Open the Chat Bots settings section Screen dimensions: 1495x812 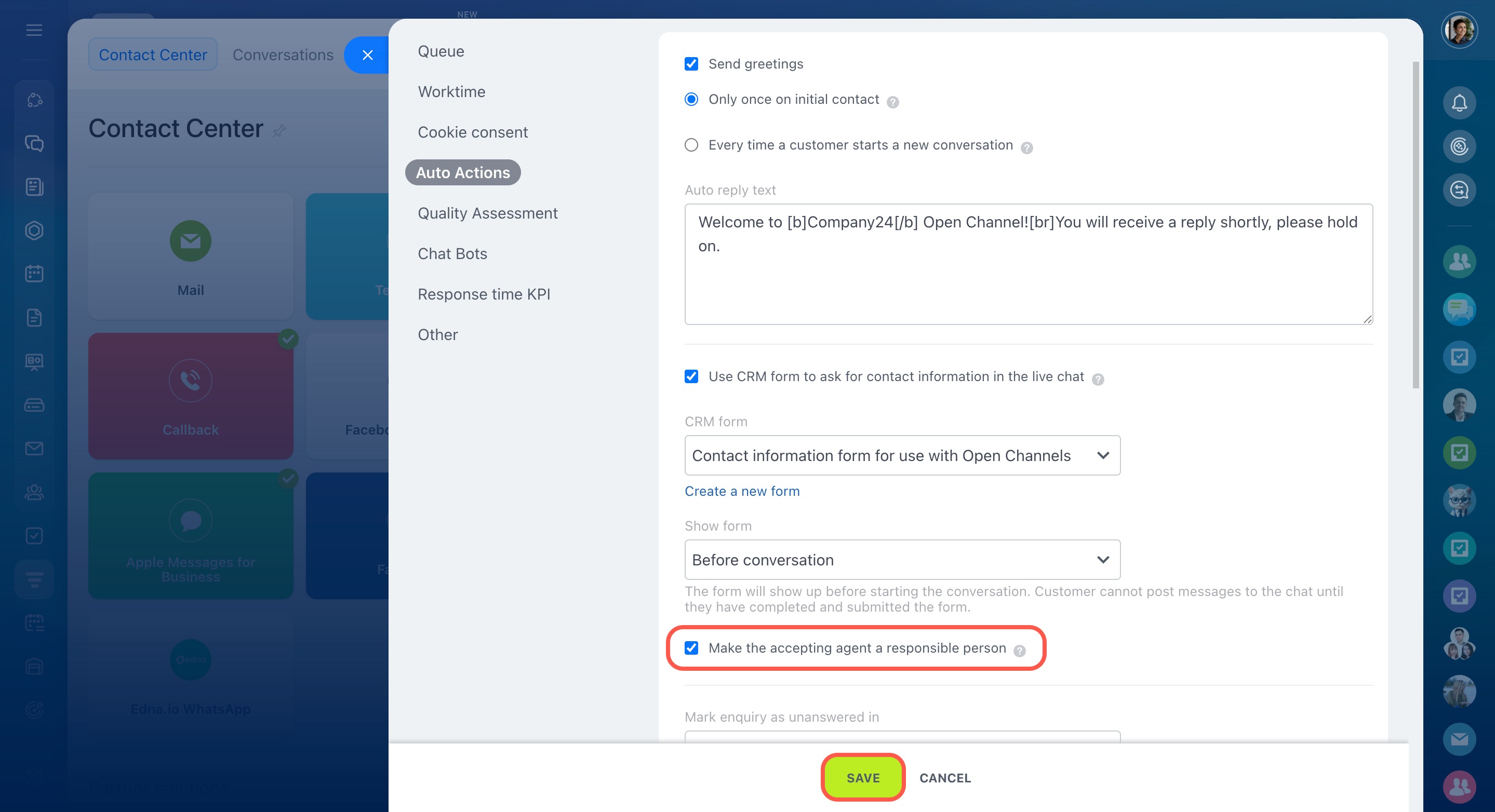click(x=452, y=253)
